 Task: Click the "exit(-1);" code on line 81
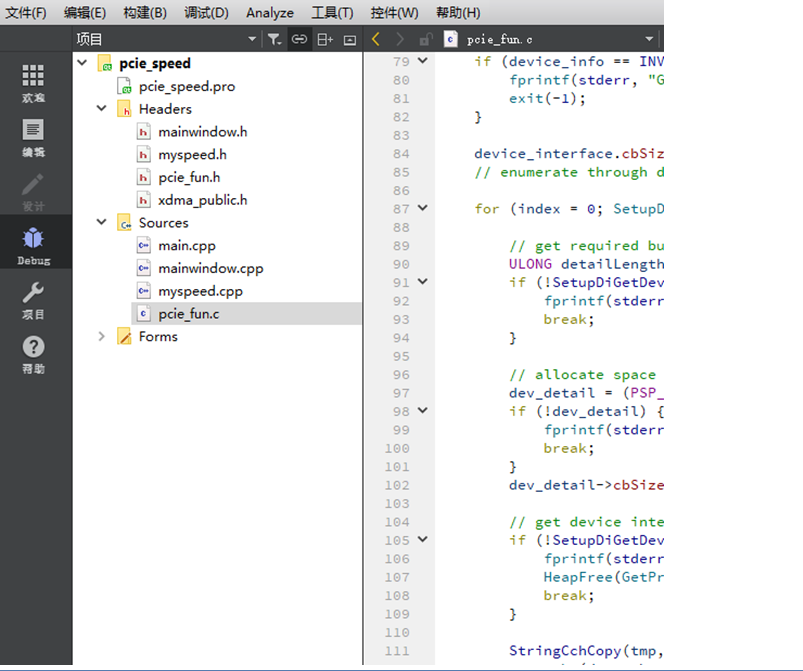[x=547, y=98]
